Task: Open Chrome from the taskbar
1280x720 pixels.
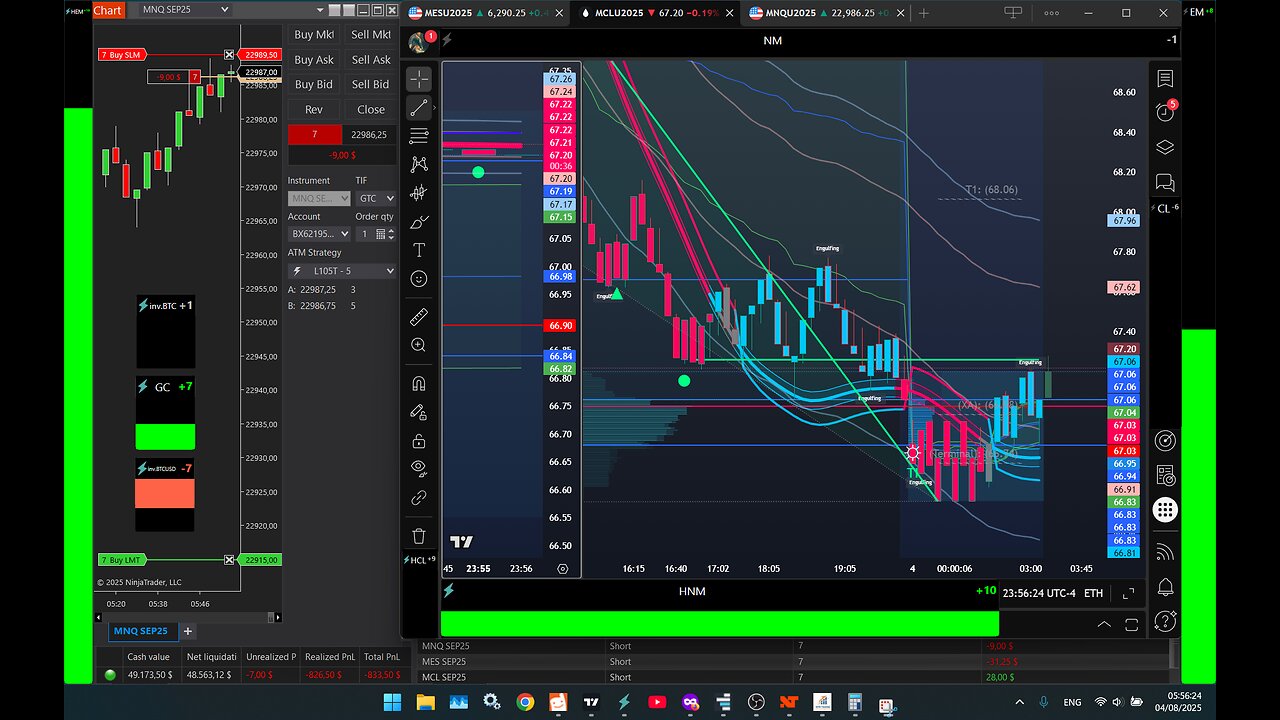Action: (525, 702)
